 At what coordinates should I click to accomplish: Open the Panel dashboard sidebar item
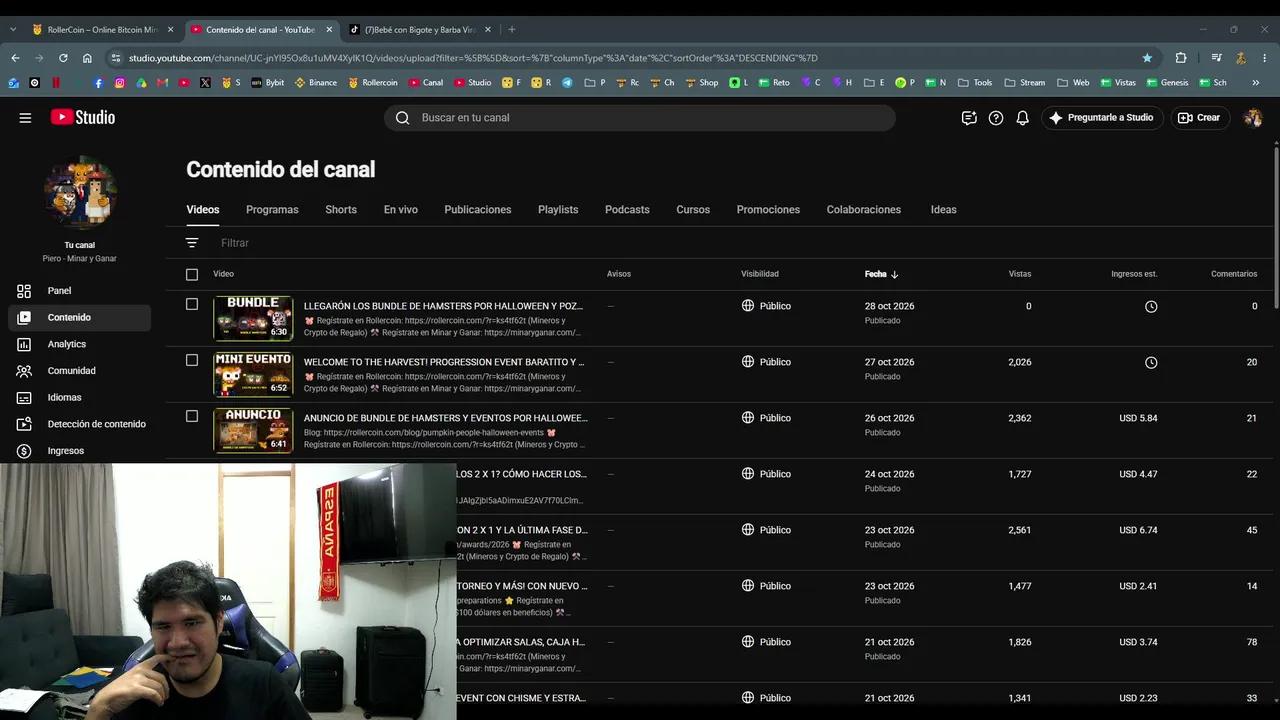80,291
